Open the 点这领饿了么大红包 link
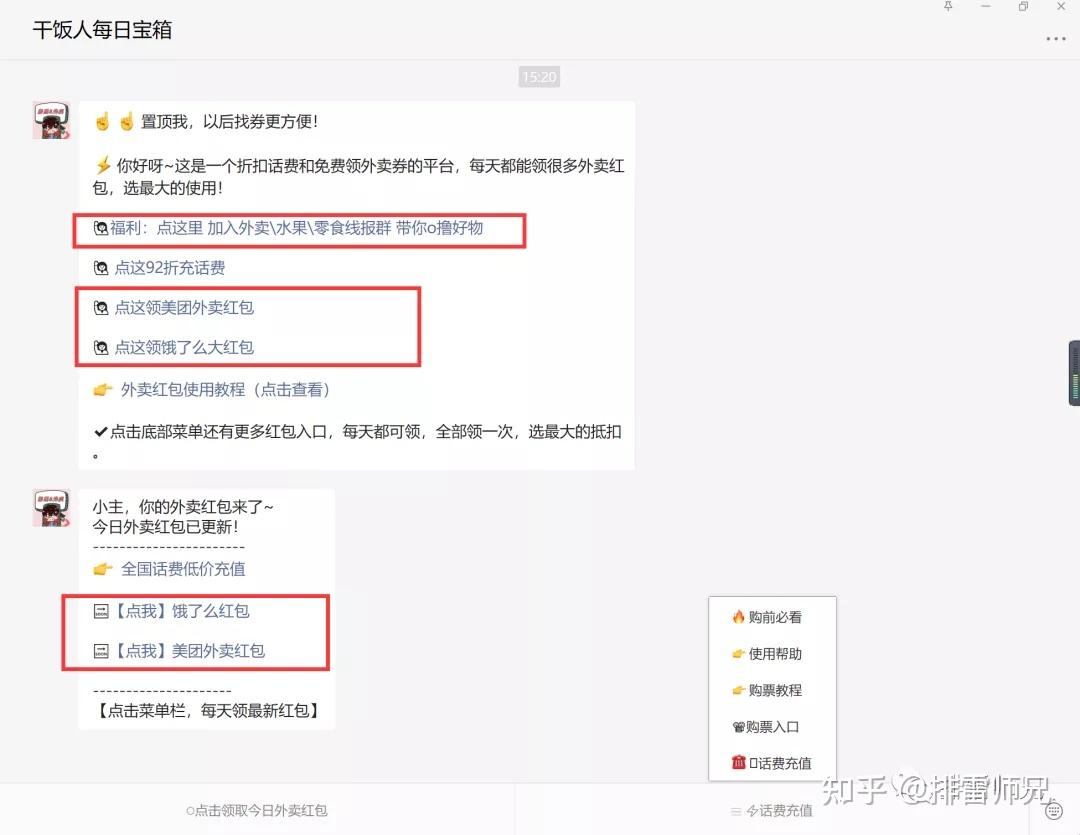The height and width of the screenshot is (835, 1080). 184,348
